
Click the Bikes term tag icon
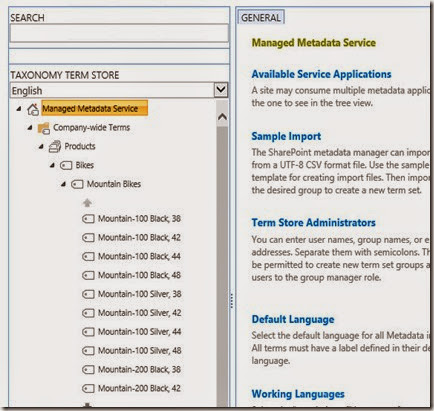coord(66,165)
